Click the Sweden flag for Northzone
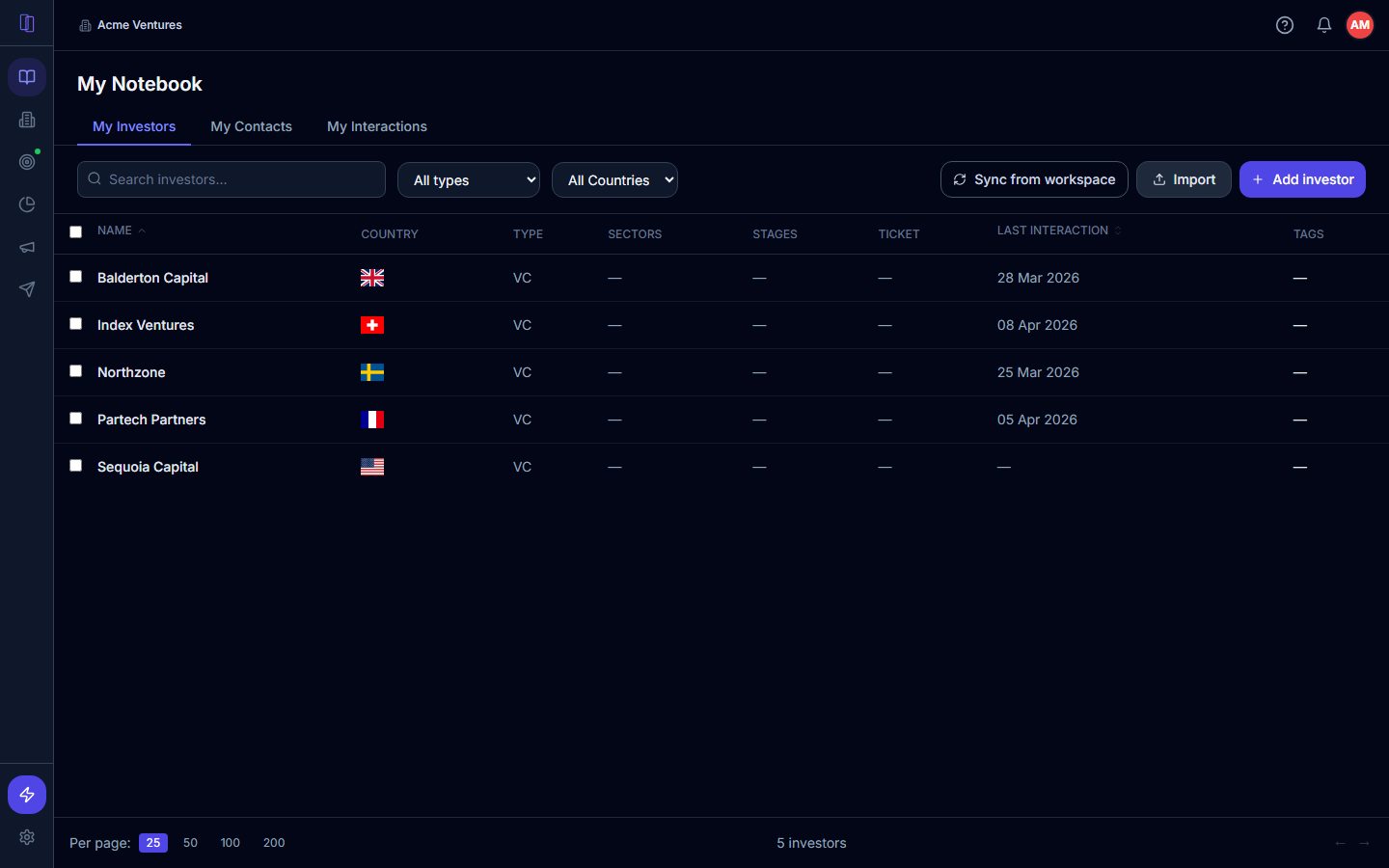Image resolution: width=1389 pixels, height=868 pixels. coord(372,372)
